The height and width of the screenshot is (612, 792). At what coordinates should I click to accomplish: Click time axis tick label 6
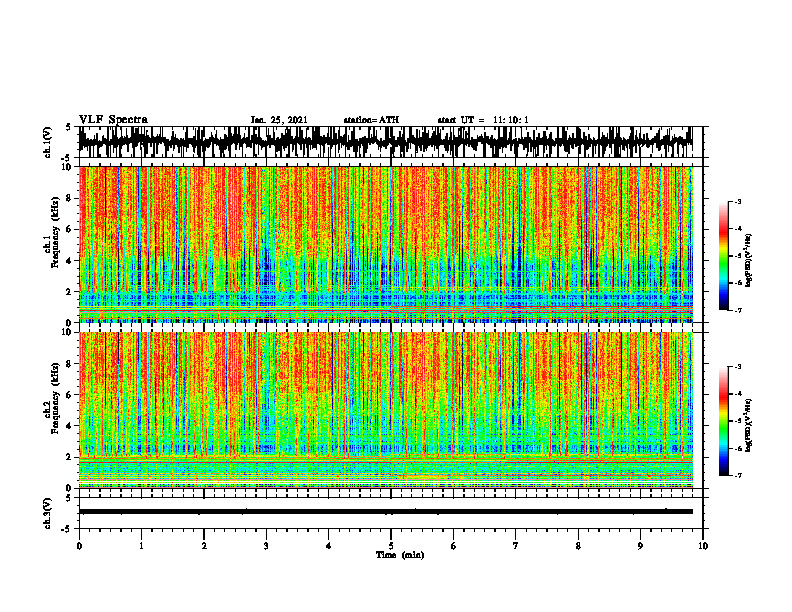[x=454, y=546]
